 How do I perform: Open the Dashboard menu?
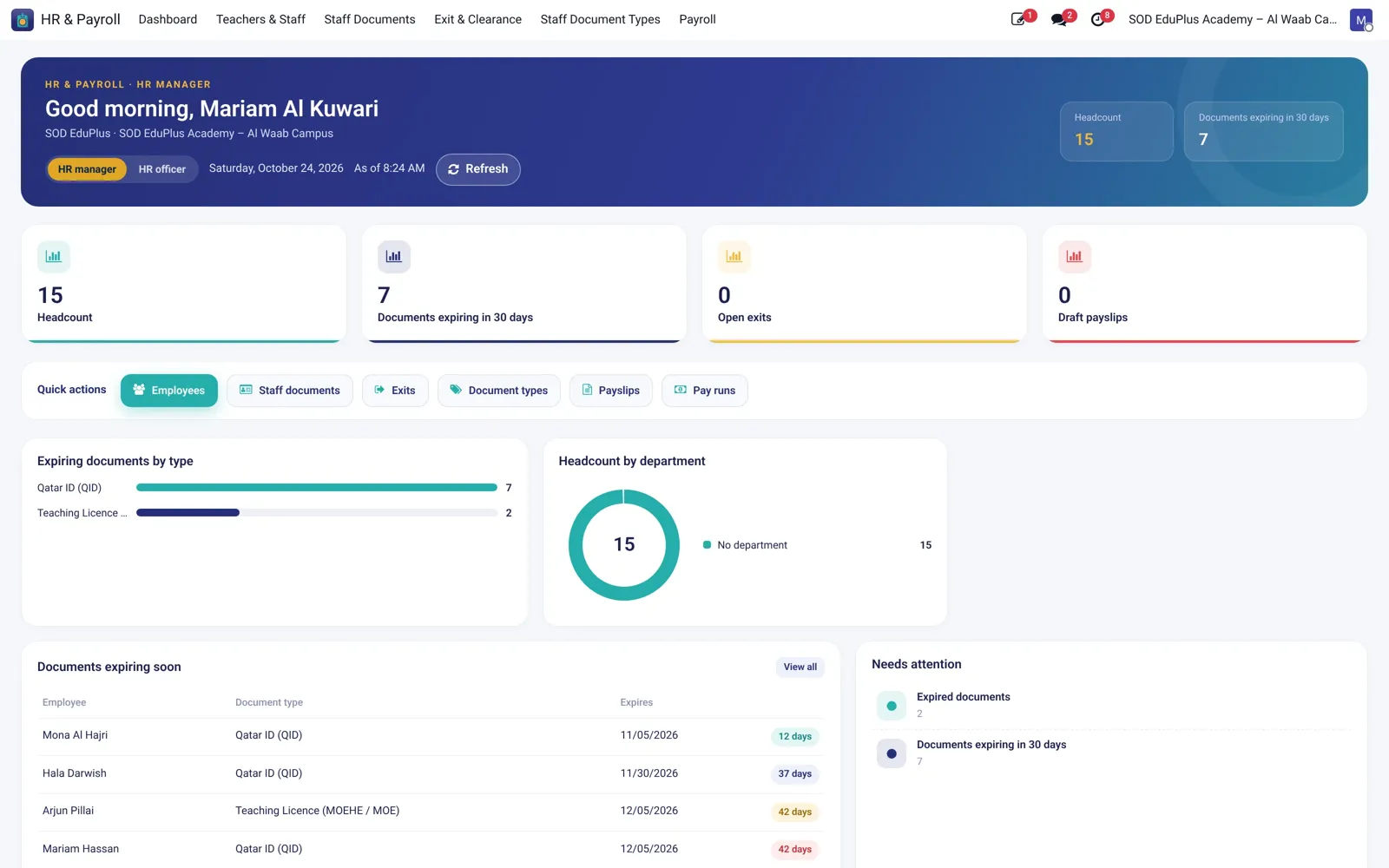click(x=168, y=19)
